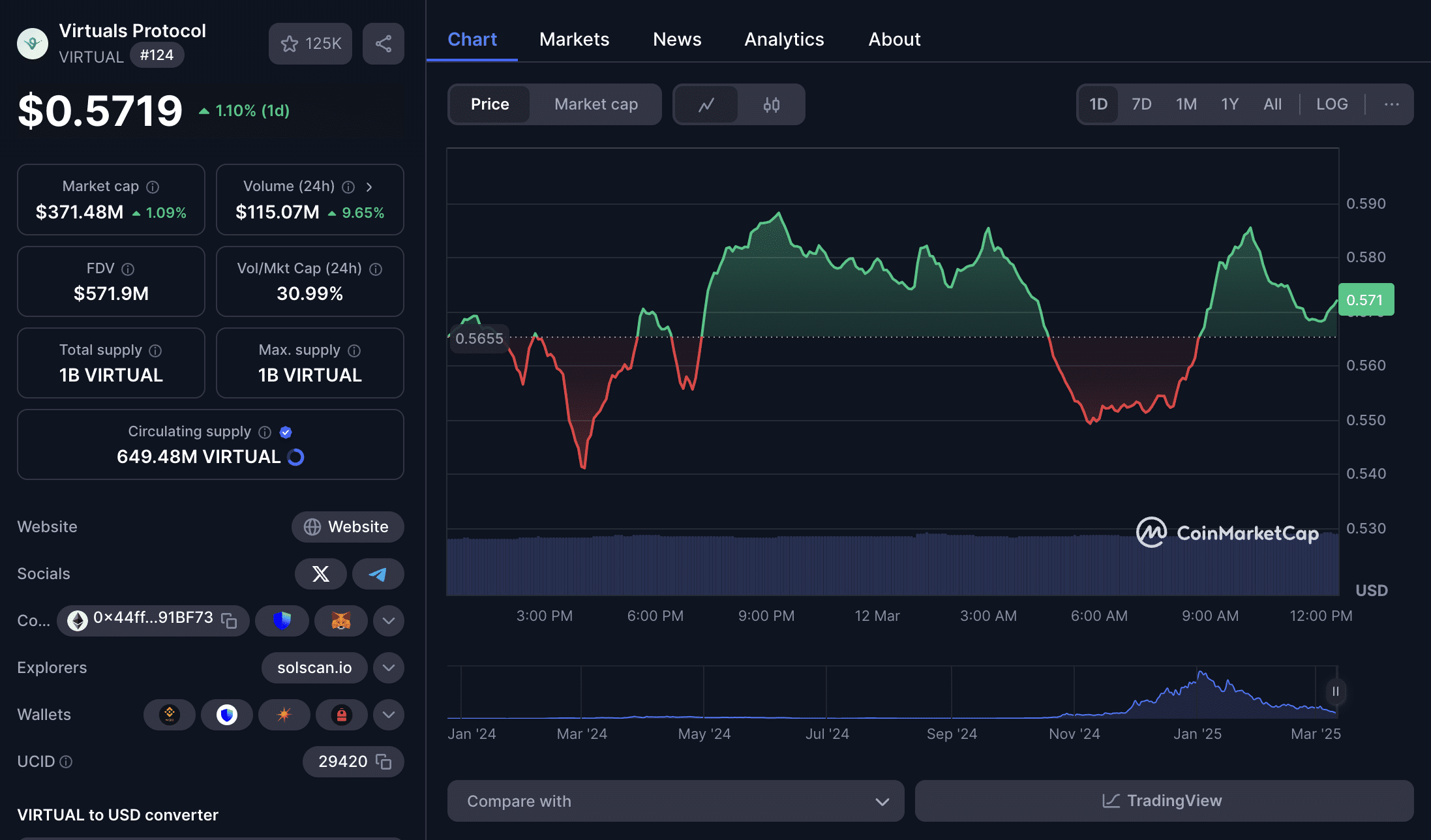Click the #124 rank badge
The height and width of the screenshot is (840, 1431).
tap(157, 55)
